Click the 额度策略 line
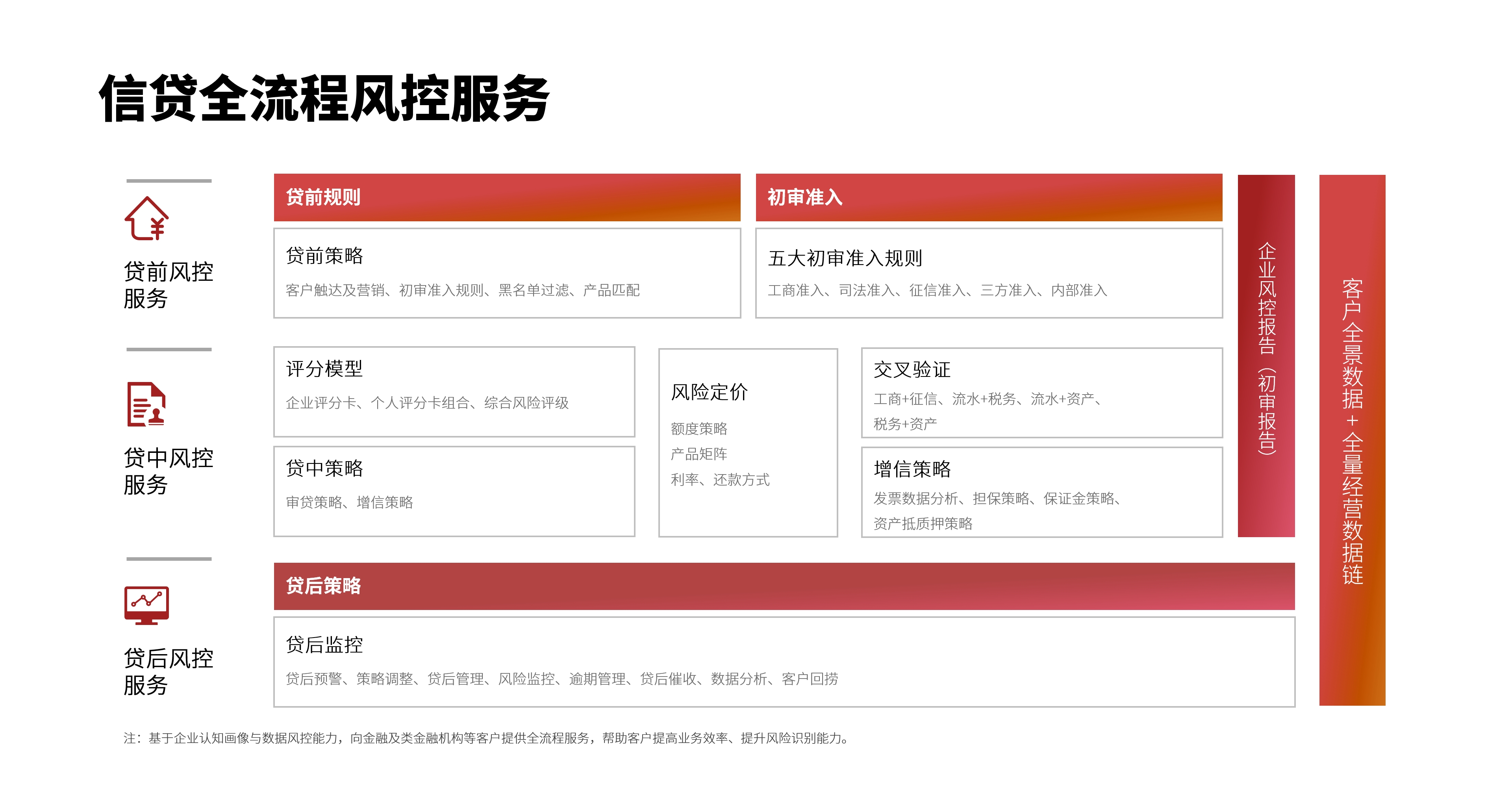 [x=699, y=429]
